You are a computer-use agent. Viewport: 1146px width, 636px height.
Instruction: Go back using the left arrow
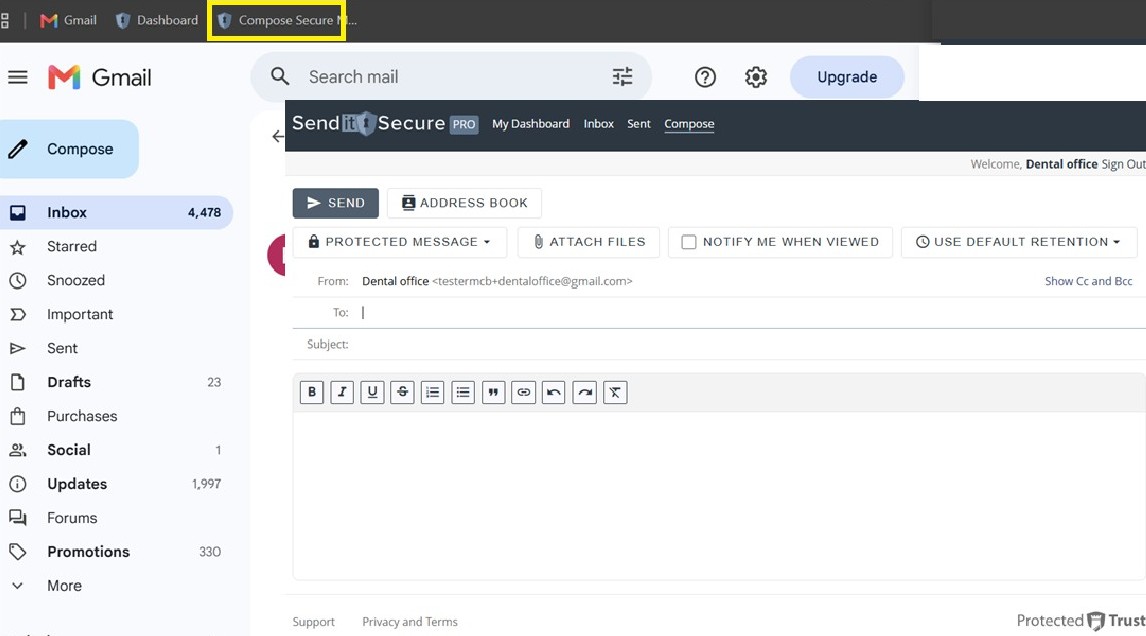pyautogui.click(x=278, y=136)
